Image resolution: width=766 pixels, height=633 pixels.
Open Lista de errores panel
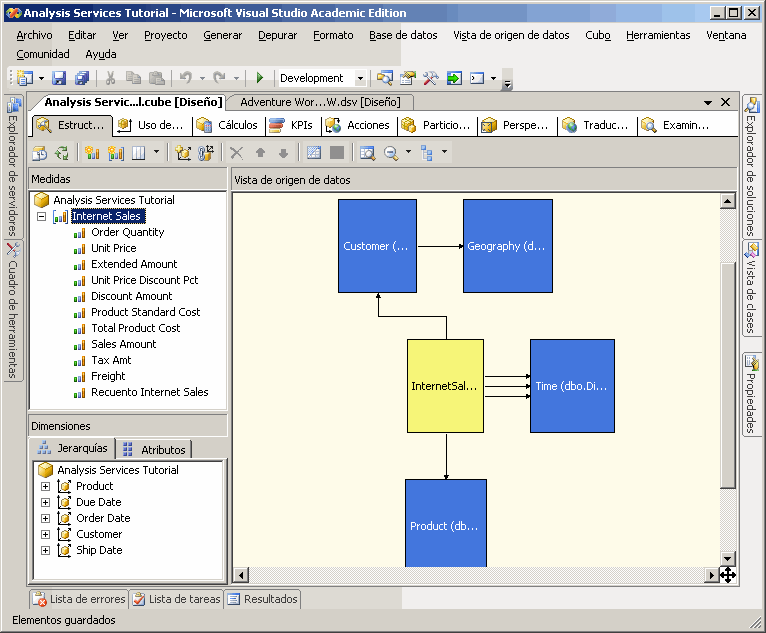click(x=79, y=599)
